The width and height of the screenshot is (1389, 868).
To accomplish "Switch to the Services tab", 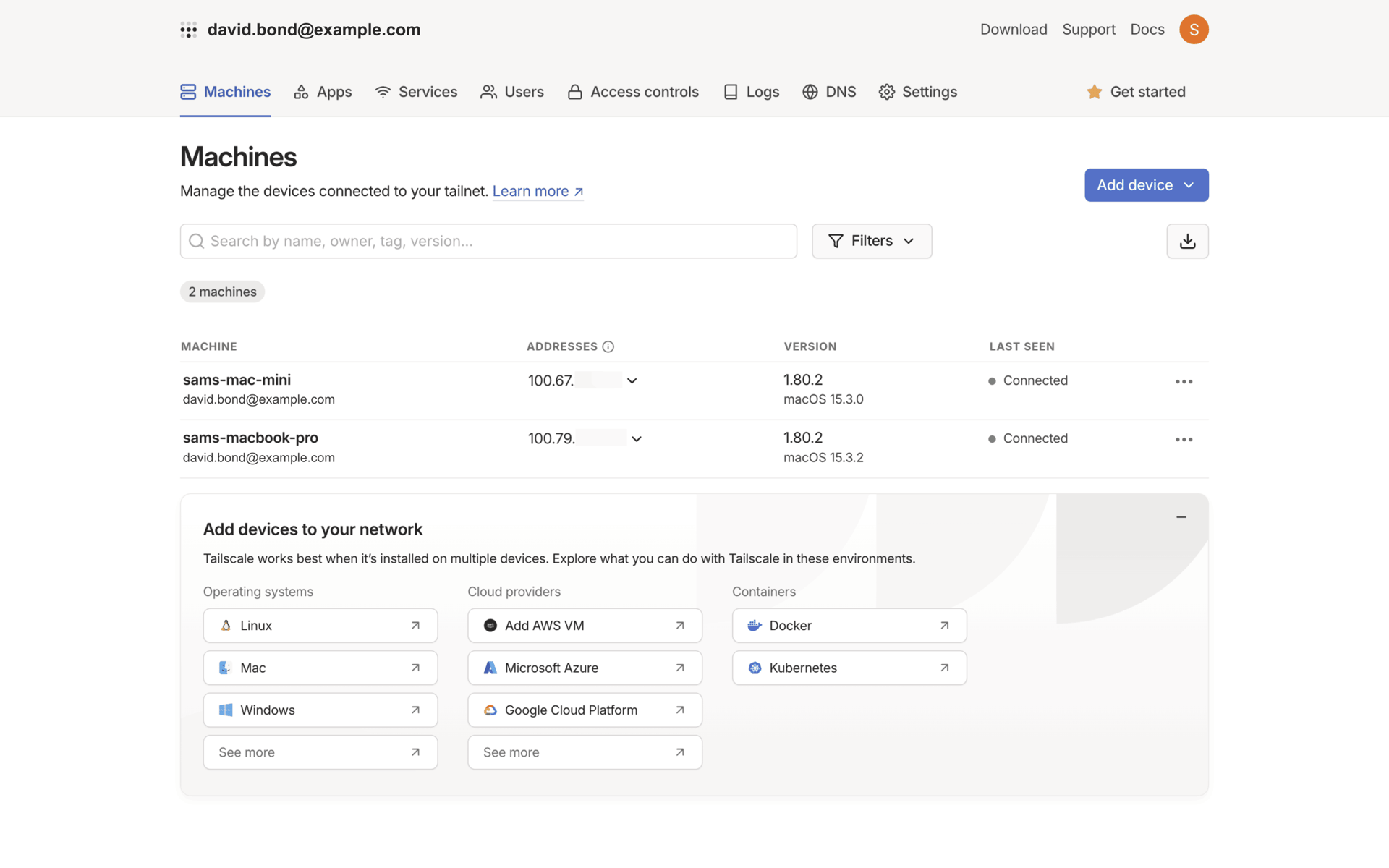I will (x=416, y=92).
